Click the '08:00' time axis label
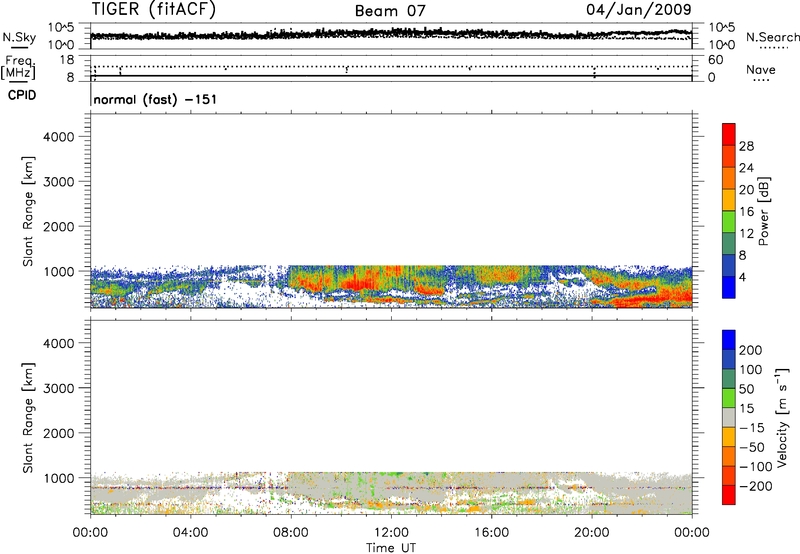 point(291,533)
